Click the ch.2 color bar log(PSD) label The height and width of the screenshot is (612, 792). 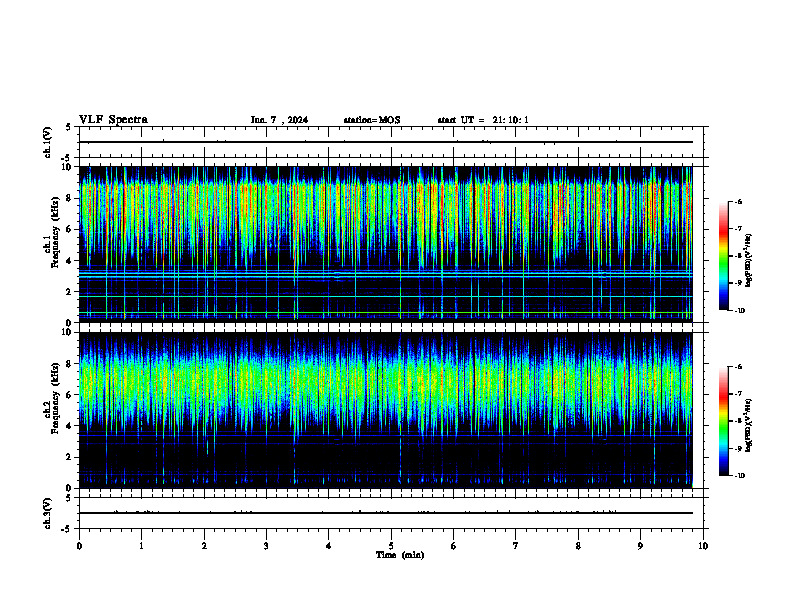pos(749,425)
